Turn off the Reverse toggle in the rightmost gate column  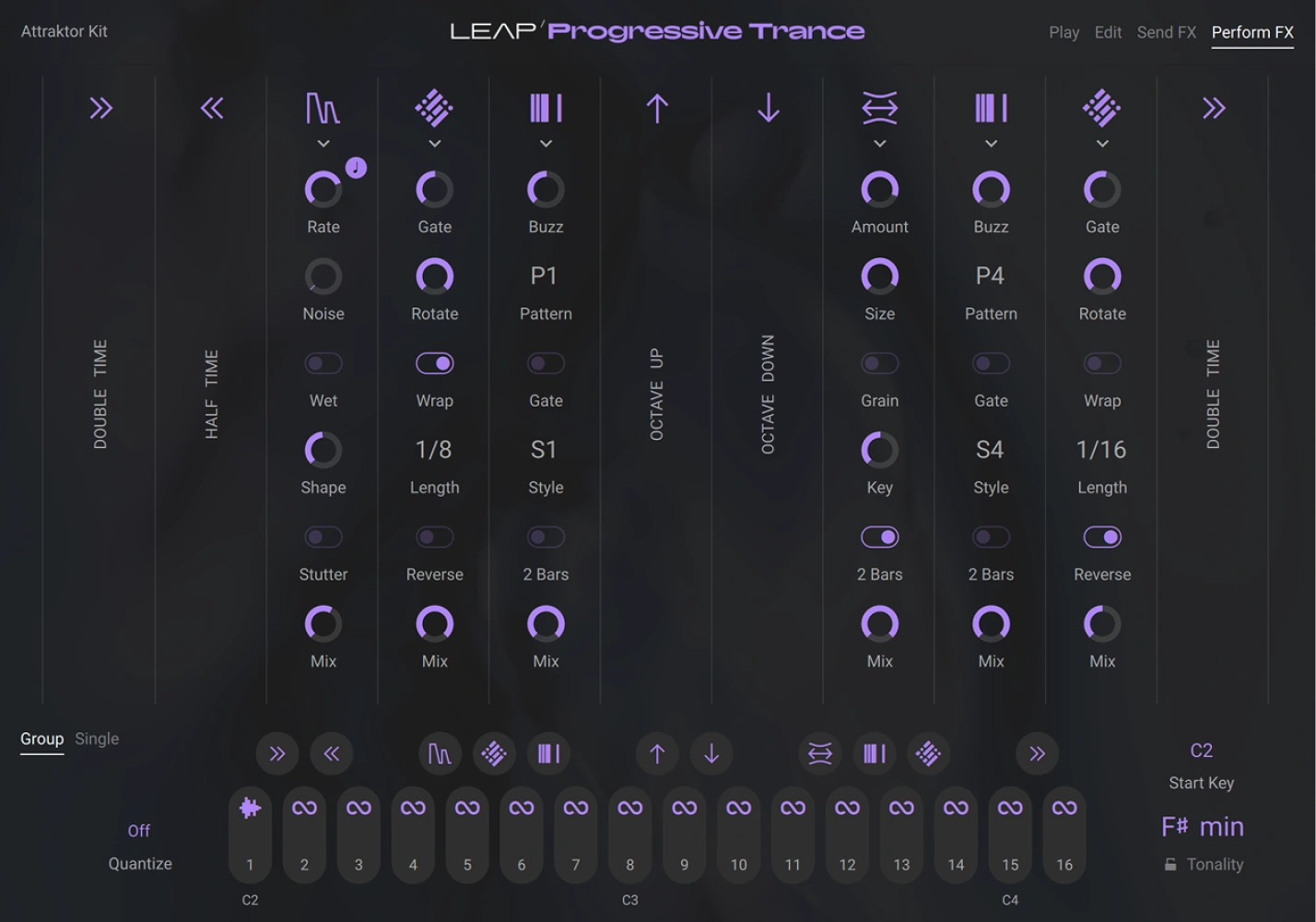pyautogui.click(x=1102, y=536)
